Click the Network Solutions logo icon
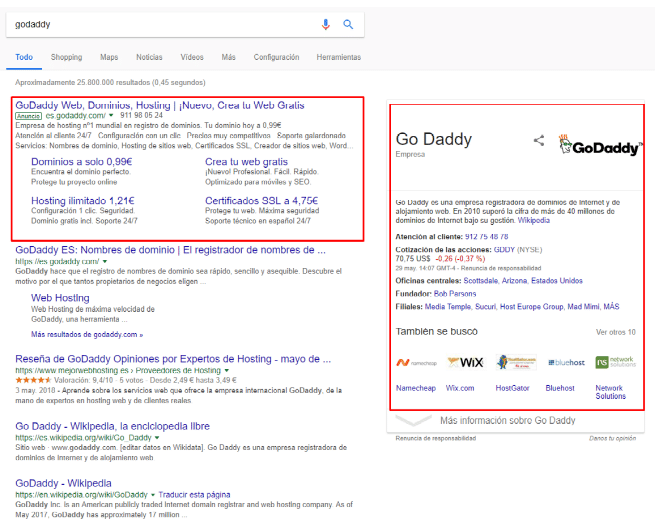 point(614,362)
